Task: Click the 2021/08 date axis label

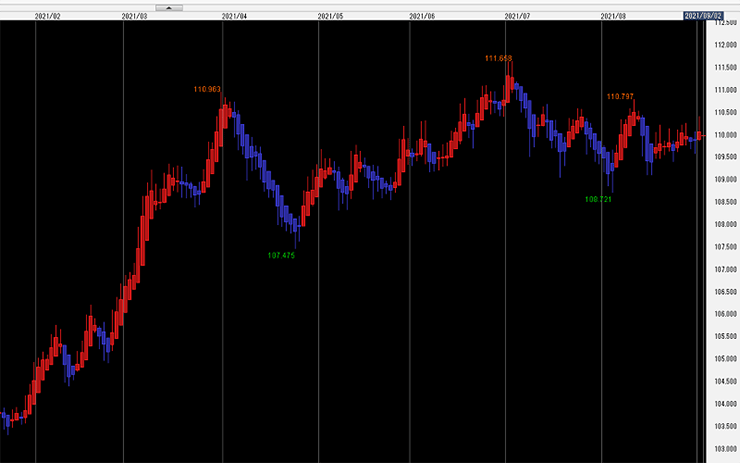Action: [613, 16]
